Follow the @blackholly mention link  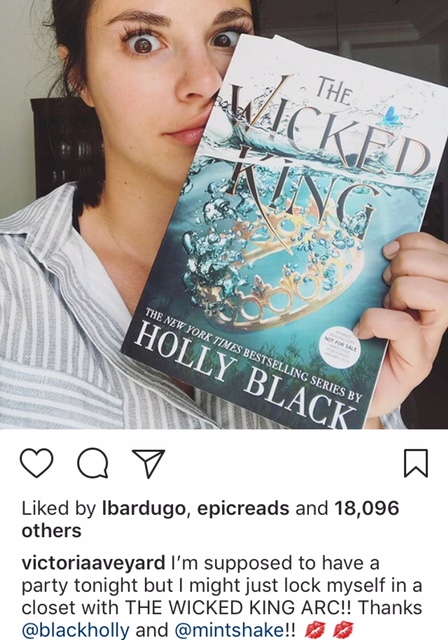point(75,629)
